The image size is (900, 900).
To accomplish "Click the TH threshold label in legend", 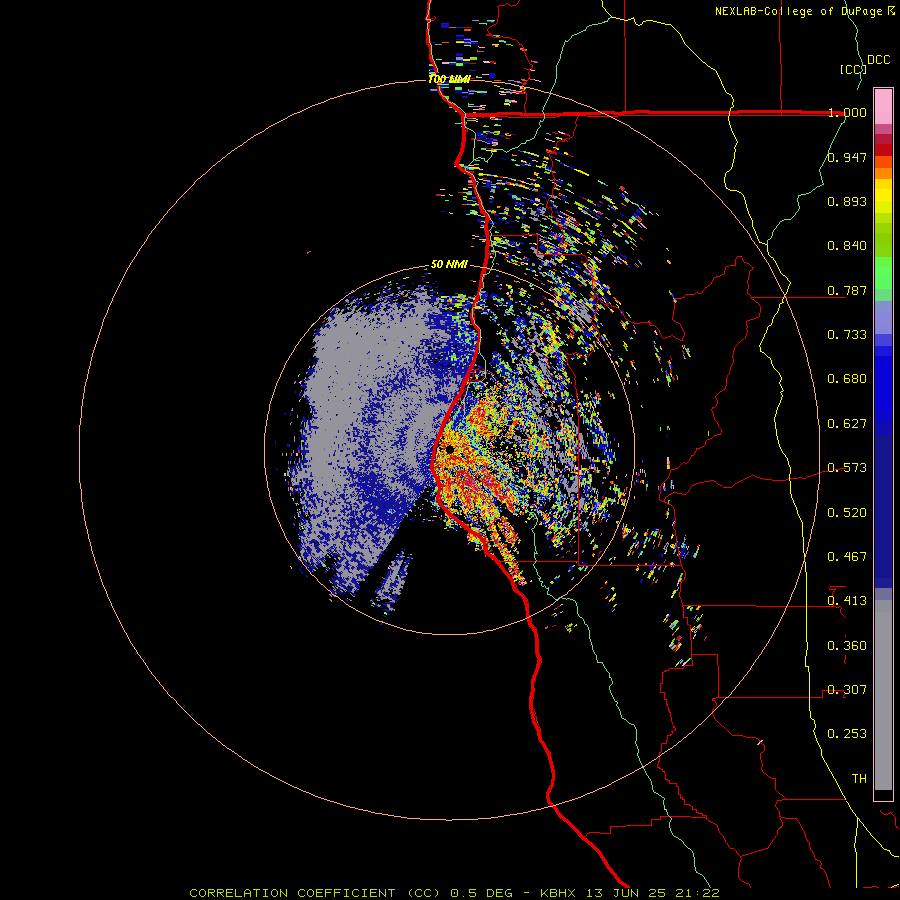I will 859,779.
